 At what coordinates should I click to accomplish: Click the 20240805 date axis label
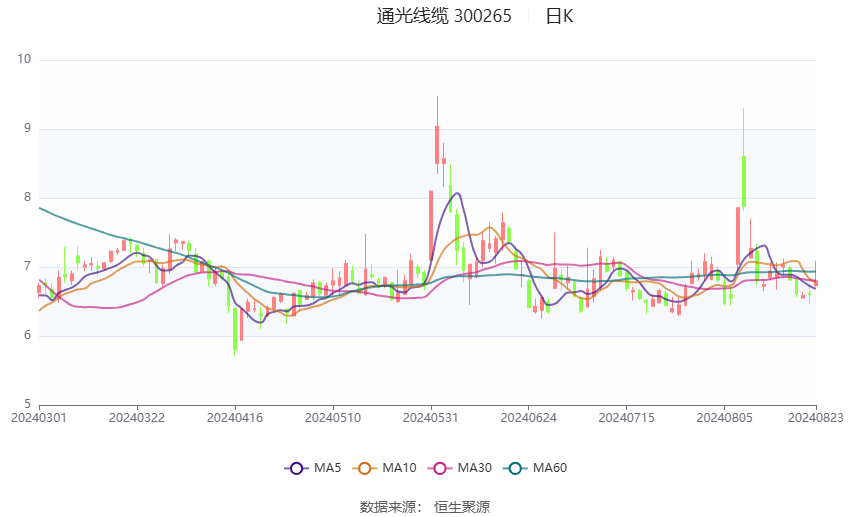click(724, 418)
